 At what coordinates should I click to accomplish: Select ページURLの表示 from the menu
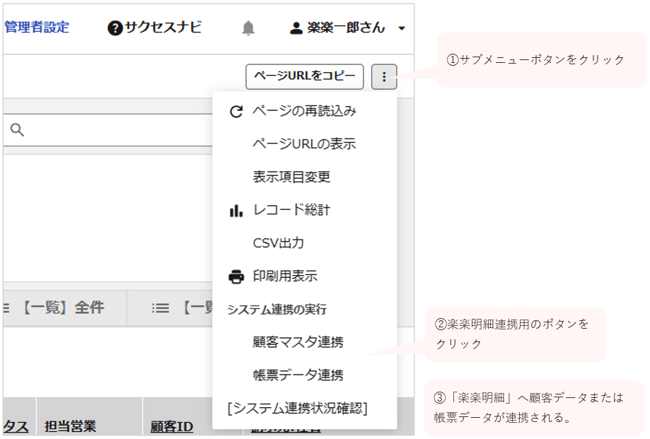304,144
